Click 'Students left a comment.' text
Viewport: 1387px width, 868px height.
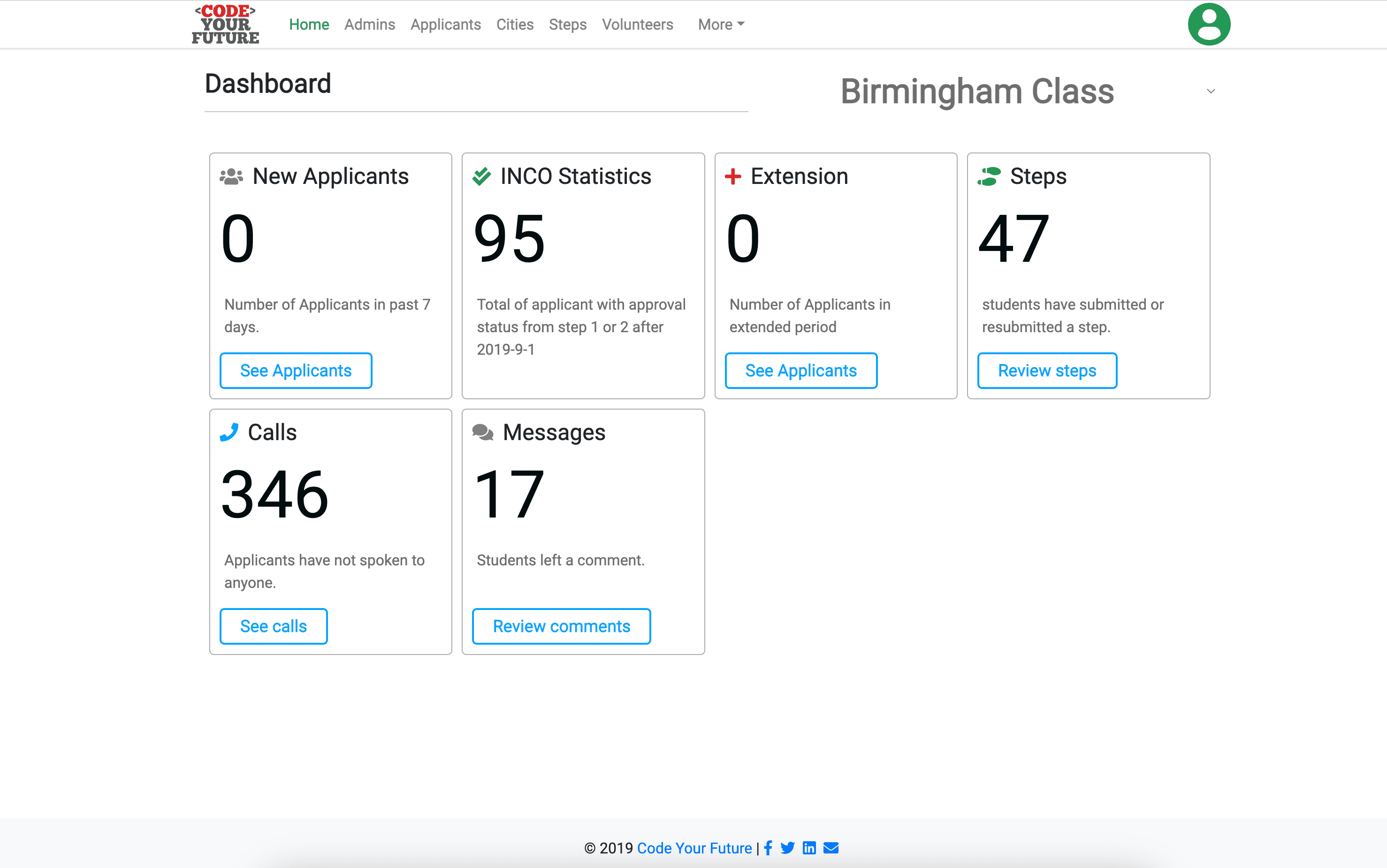pyautogui.click(x=560, y=560)
